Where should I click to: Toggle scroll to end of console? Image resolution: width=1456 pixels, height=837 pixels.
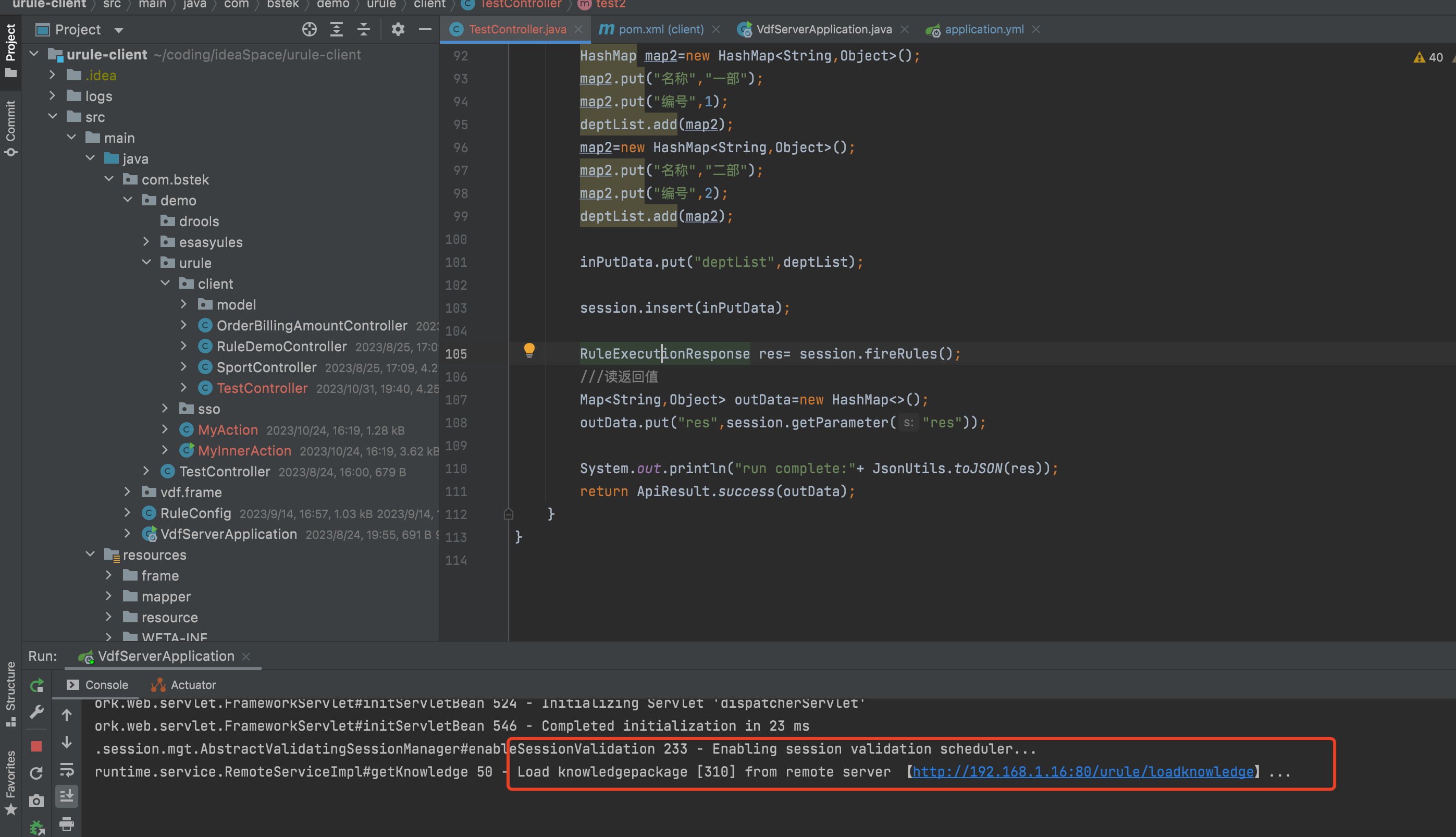click(67, 796)
